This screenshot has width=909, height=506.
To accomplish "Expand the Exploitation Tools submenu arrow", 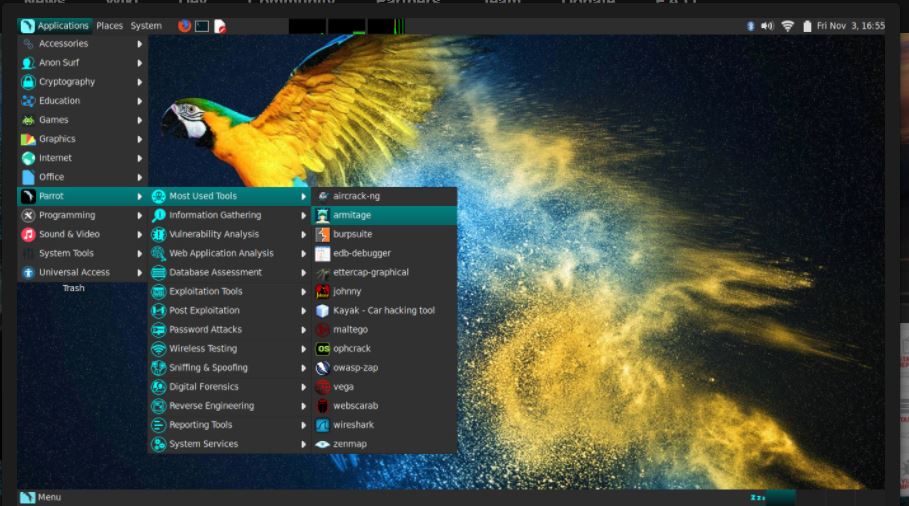I will [303, 292].
